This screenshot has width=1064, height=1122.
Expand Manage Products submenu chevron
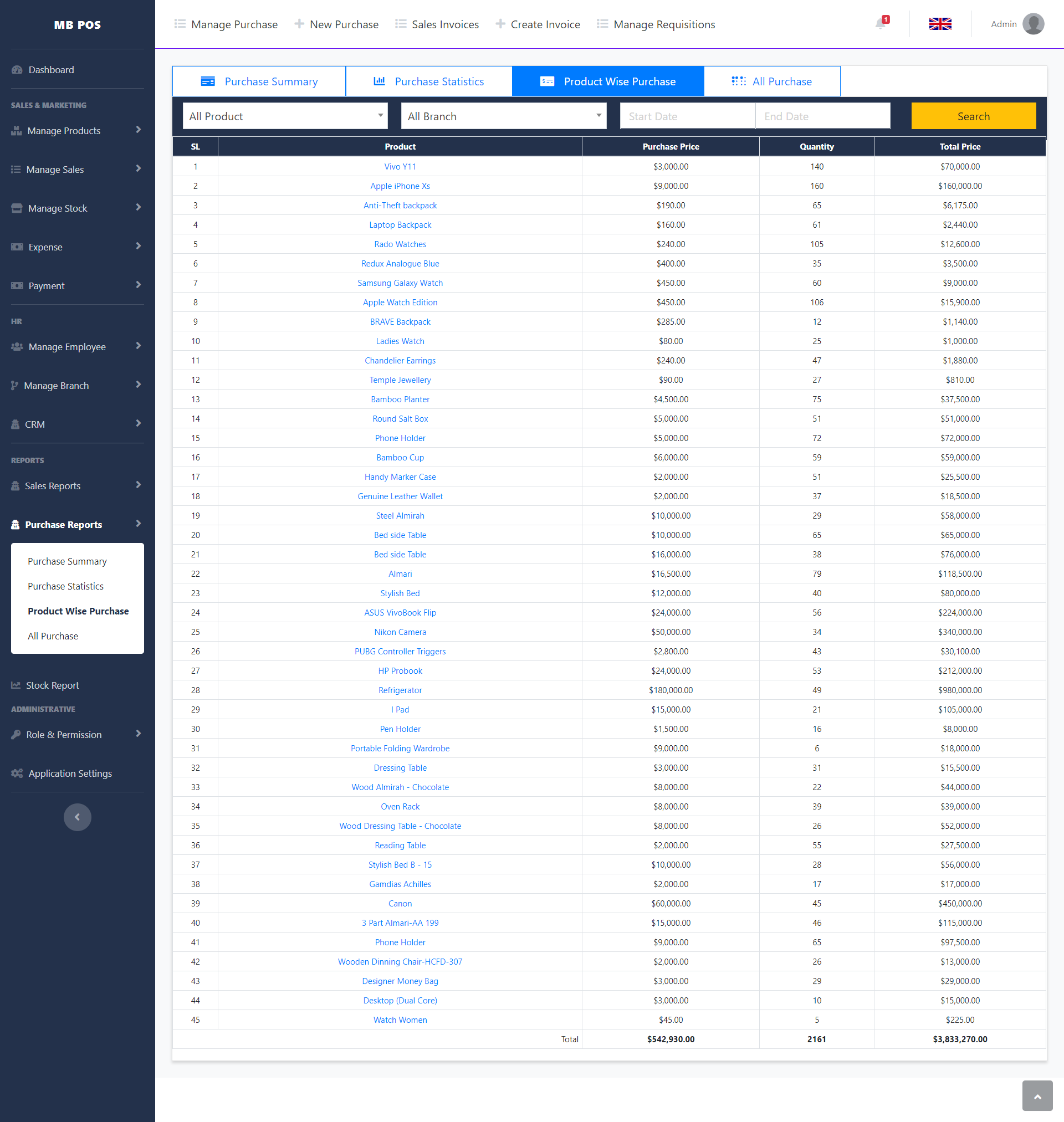[x=139, y=130]
